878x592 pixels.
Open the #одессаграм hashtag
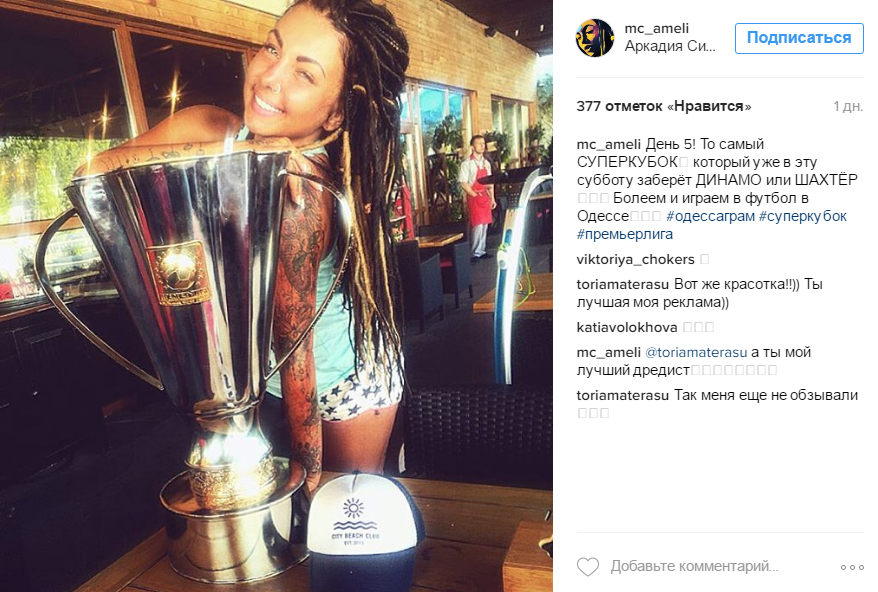click(711, 216)
